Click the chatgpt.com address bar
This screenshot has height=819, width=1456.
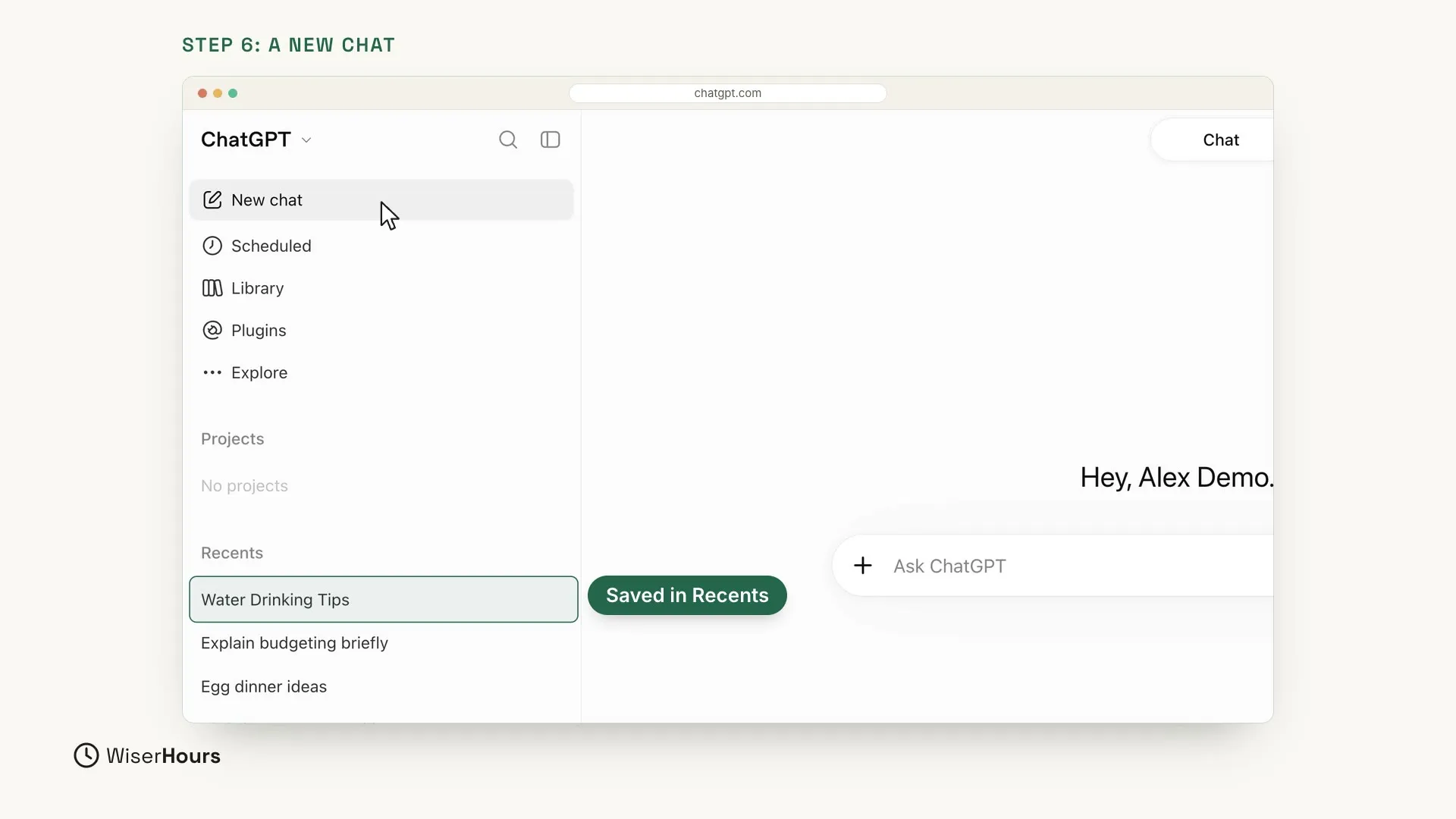728,93
